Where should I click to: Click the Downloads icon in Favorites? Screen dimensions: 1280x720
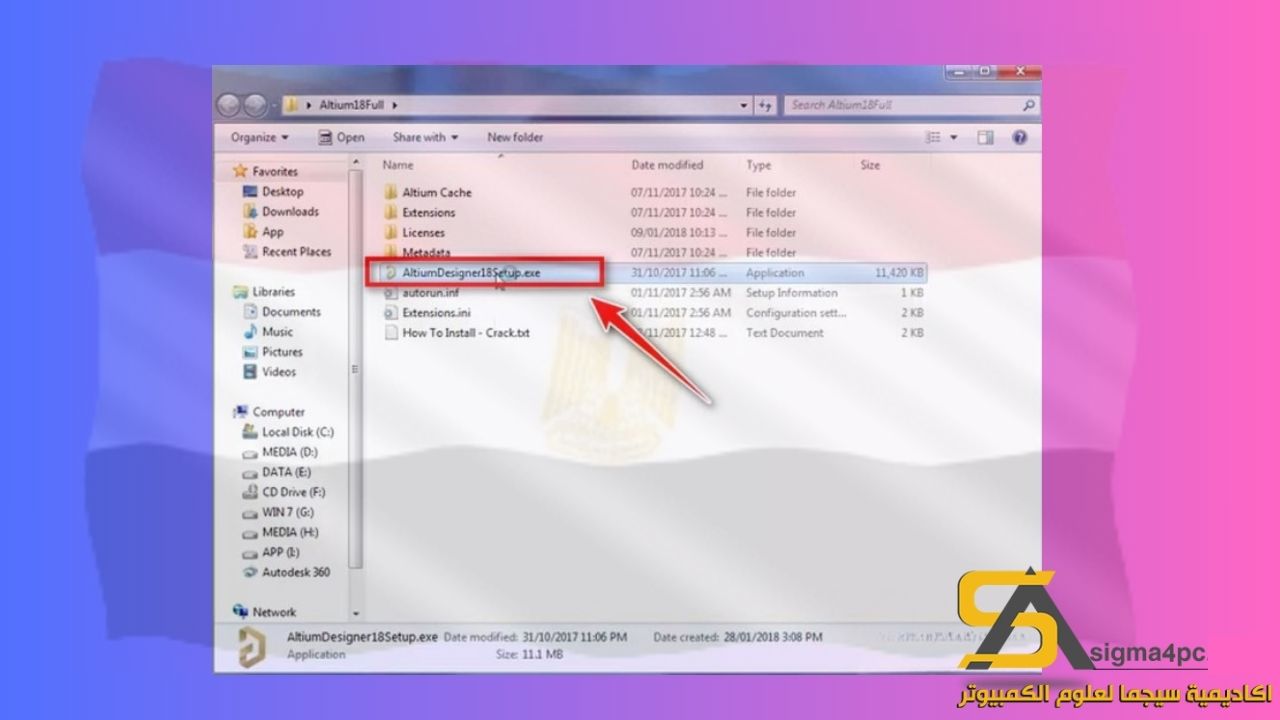[251, 211]
